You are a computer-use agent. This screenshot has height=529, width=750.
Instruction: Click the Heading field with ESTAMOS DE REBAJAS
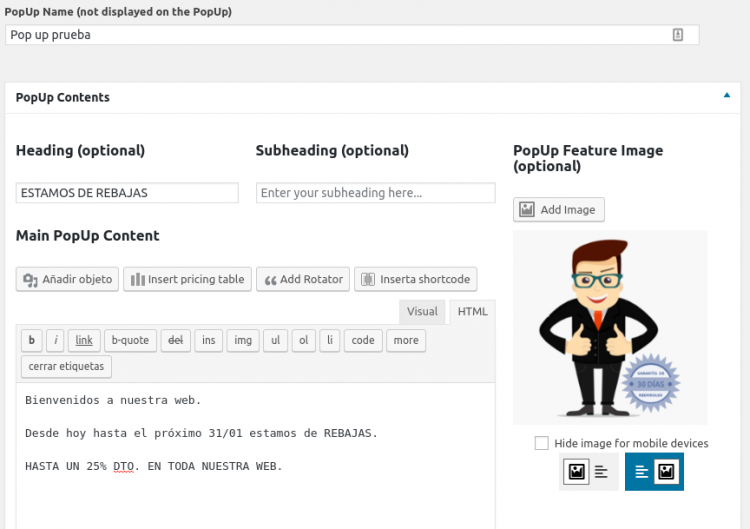coord(127,193)
